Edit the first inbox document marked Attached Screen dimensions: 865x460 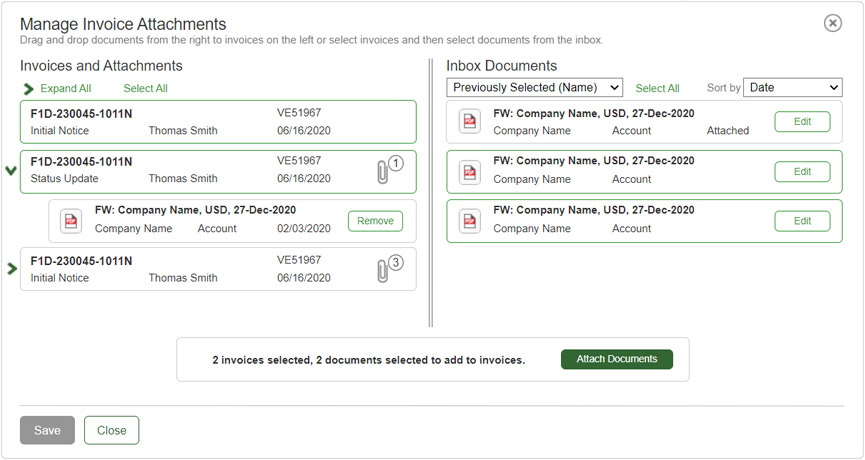coord(802,122)
